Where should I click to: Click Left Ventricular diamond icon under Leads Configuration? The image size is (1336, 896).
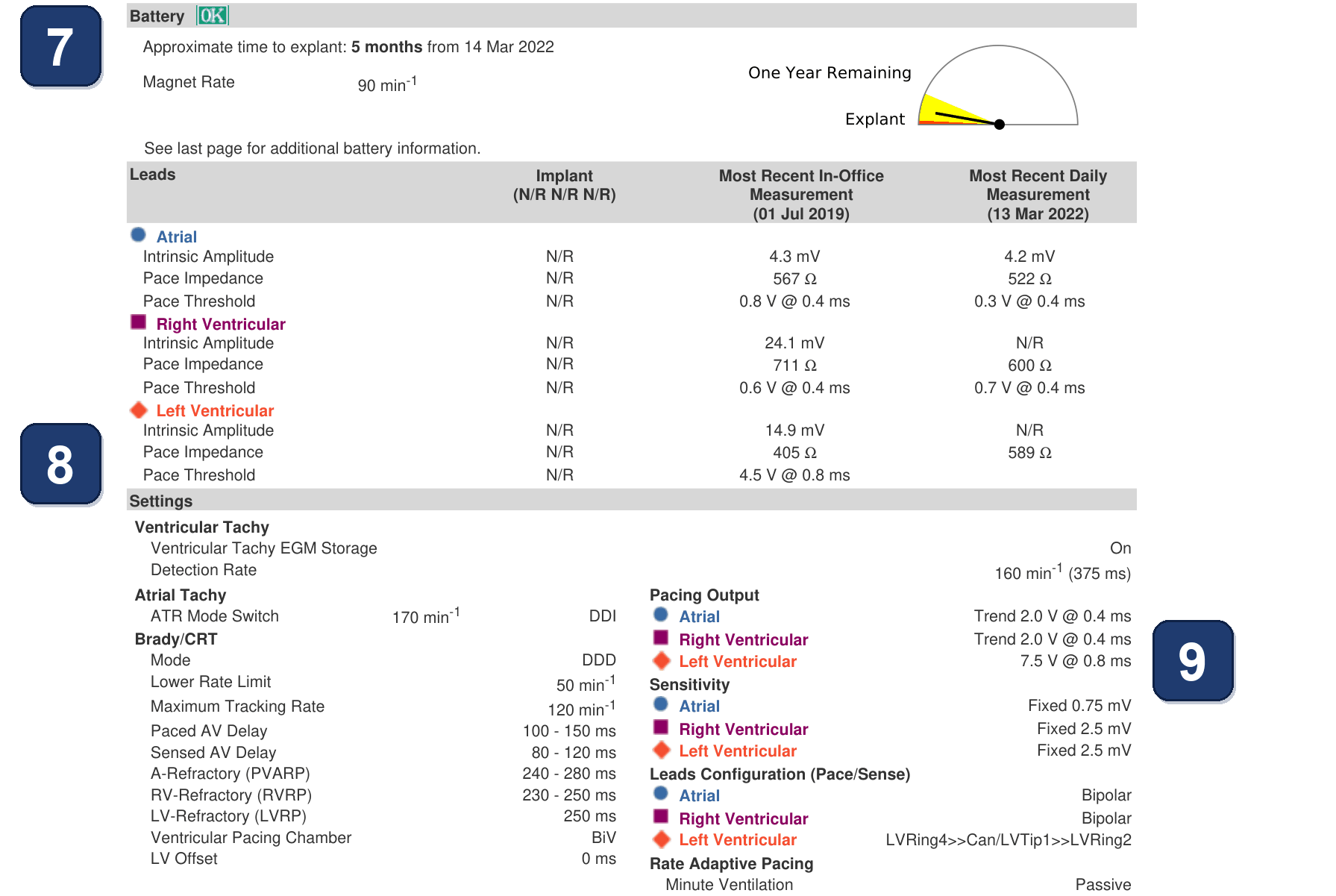coord(662,839)
